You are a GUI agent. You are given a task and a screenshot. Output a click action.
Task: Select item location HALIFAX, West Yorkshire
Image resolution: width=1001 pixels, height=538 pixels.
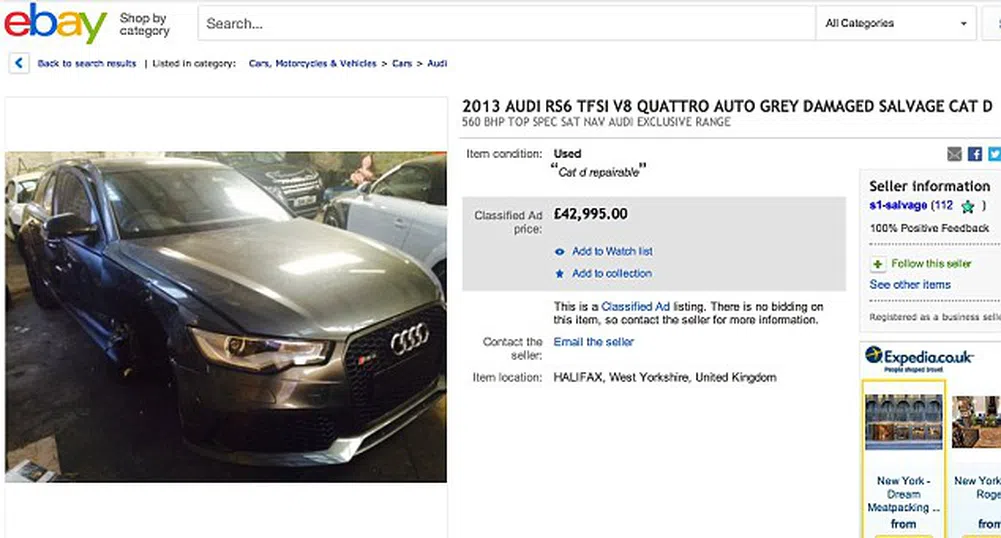[x=665, y=377]
